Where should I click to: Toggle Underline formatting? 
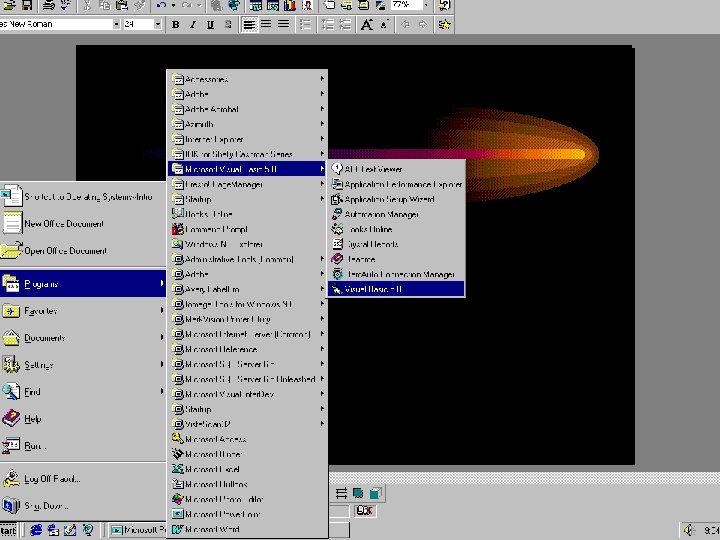click(210, 25)
